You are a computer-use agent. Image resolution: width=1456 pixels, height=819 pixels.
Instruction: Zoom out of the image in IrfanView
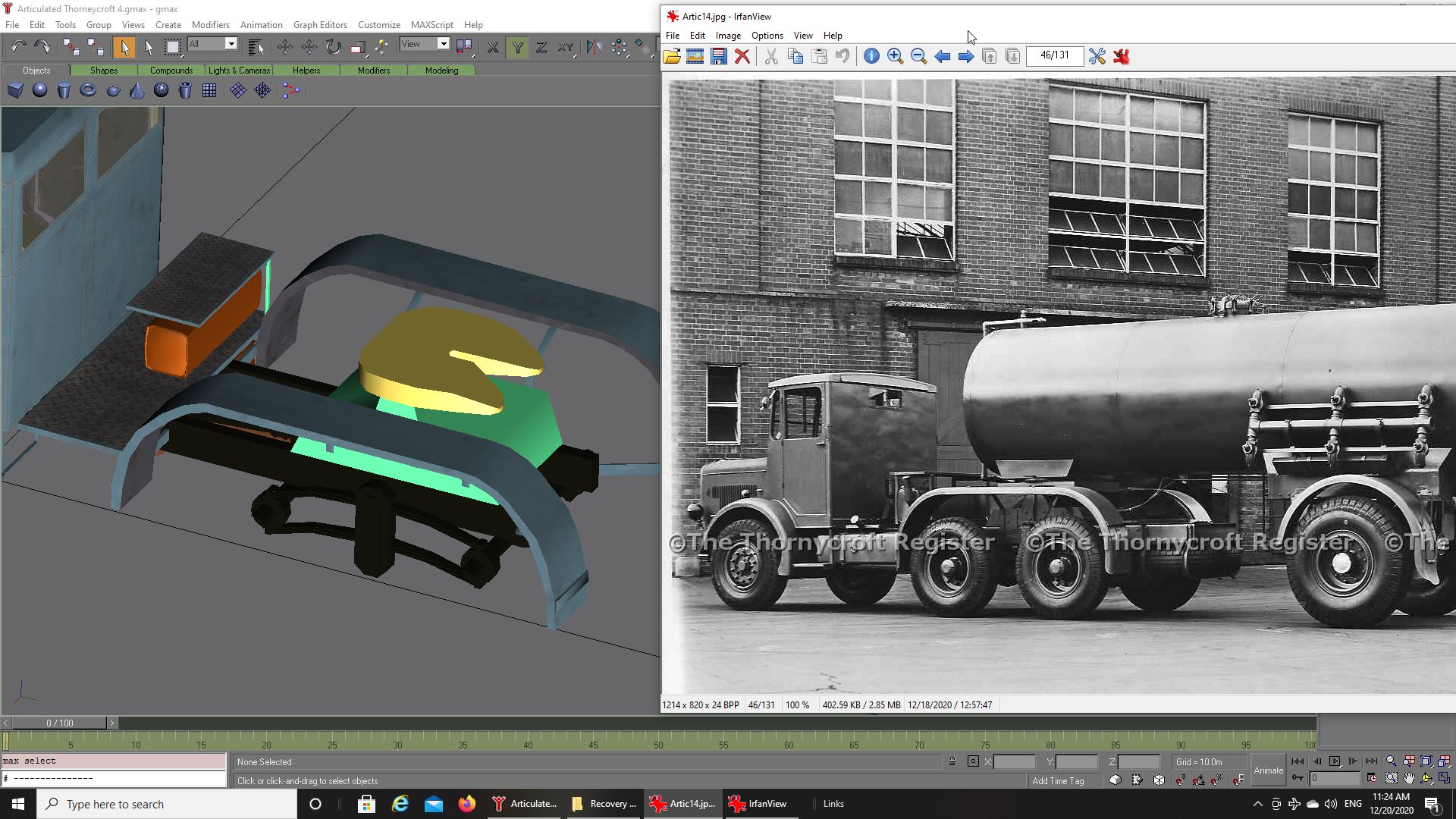pyautogui.click(x=918, y=56)
